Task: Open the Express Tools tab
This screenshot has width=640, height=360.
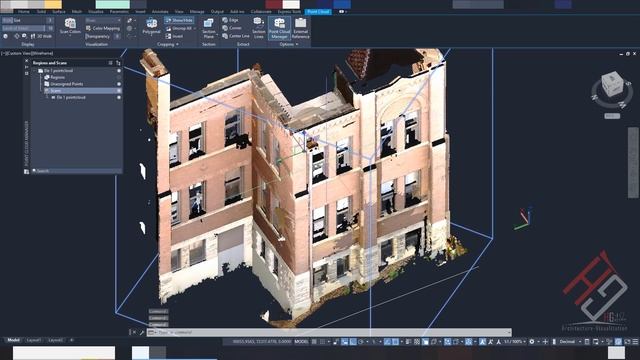Action: point(289,12)
